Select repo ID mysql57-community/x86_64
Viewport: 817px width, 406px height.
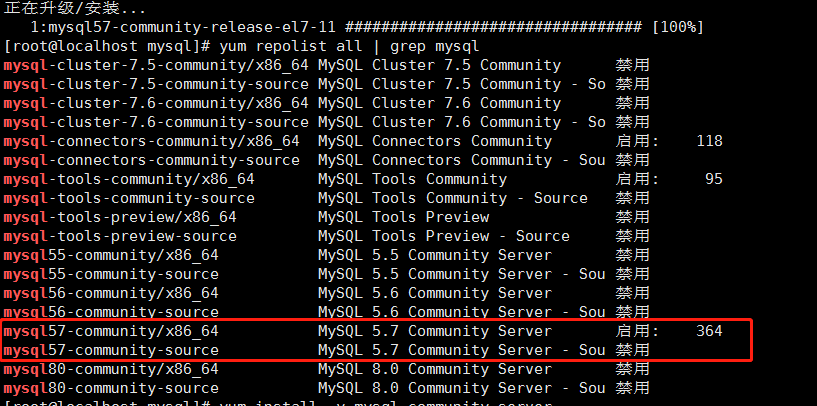[111, 331]
